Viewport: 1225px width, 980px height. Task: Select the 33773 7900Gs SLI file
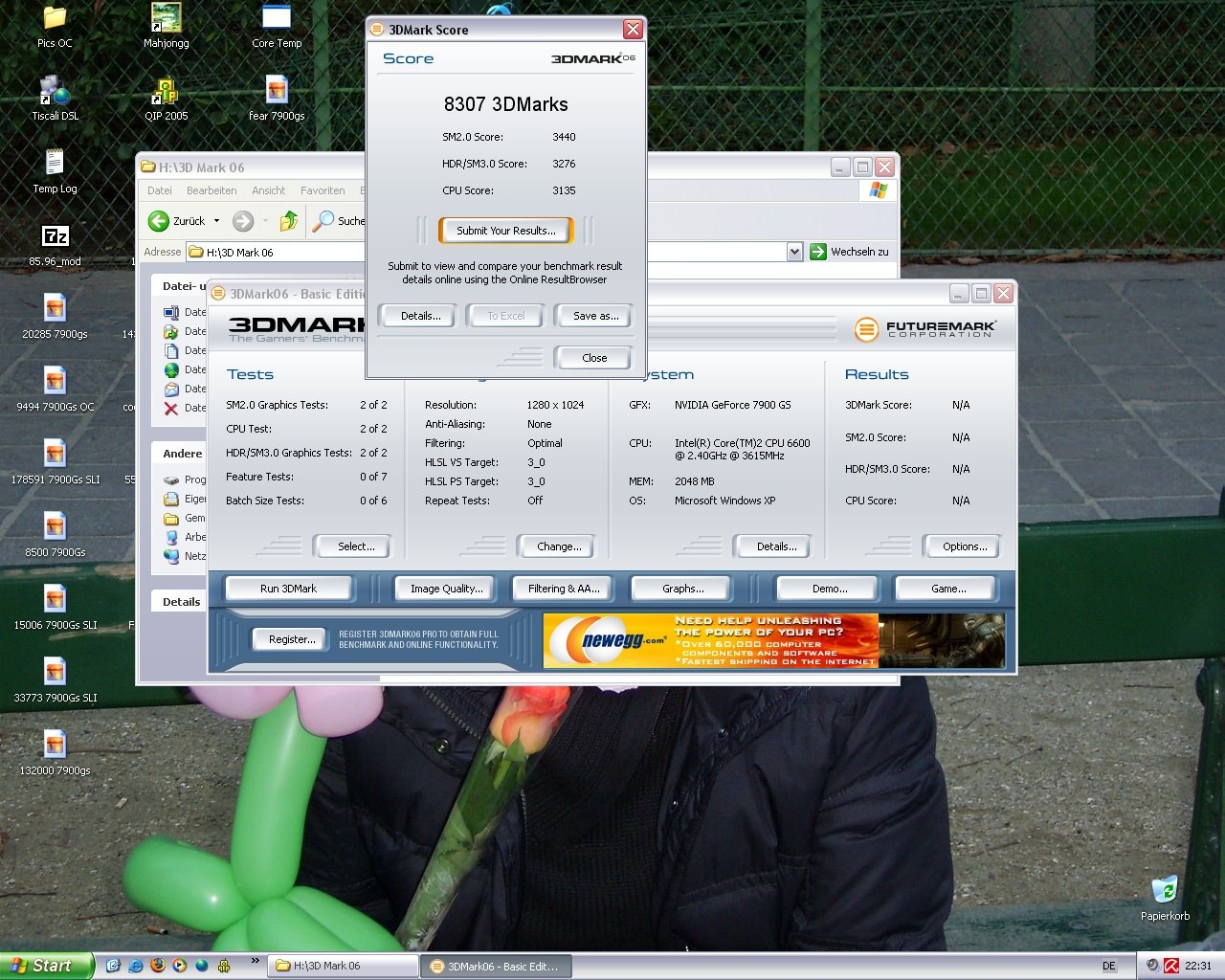pyautogui.click(x=55, y=680)
